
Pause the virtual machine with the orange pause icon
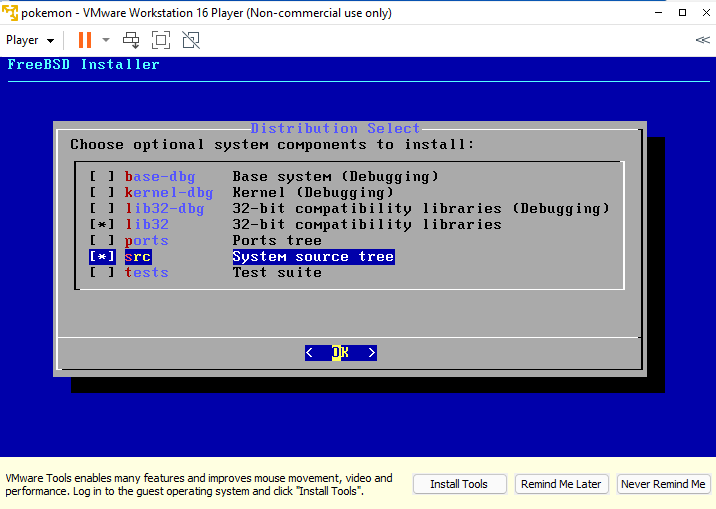85,40
